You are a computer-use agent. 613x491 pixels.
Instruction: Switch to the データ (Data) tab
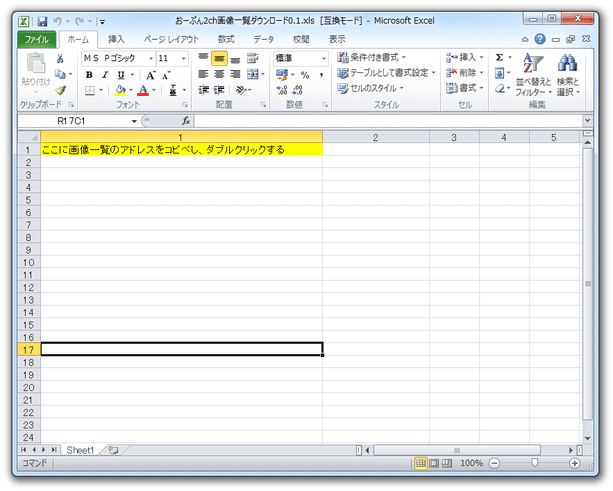click(263, 39)
